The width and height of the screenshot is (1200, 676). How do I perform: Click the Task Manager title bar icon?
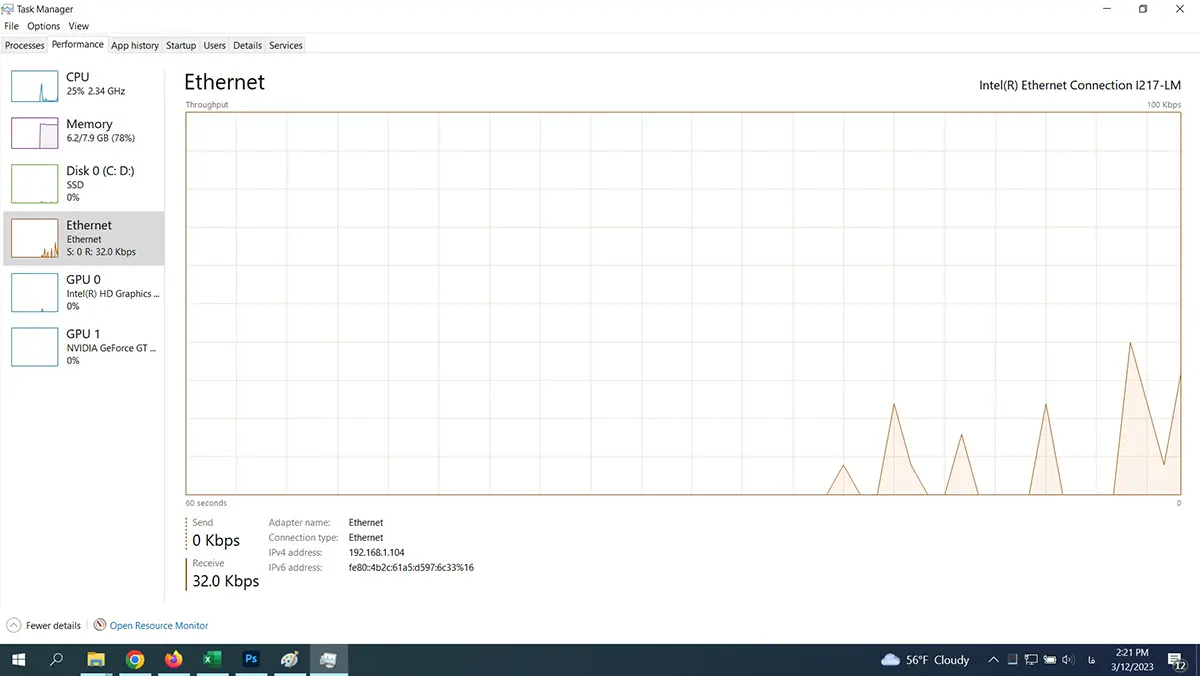point(9,9)
